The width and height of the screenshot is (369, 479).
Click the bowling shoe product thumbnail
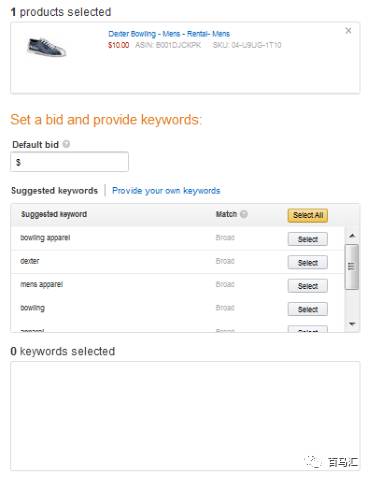click(46, 47)
